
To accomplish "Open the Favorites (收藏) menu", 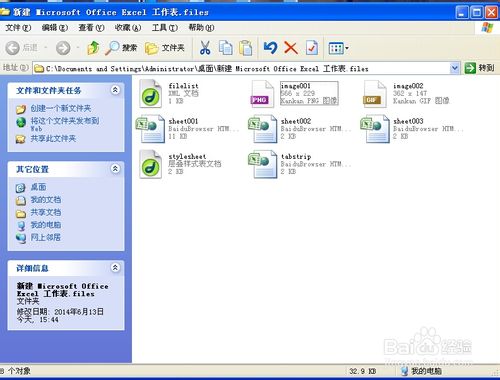I will point(128,28).
